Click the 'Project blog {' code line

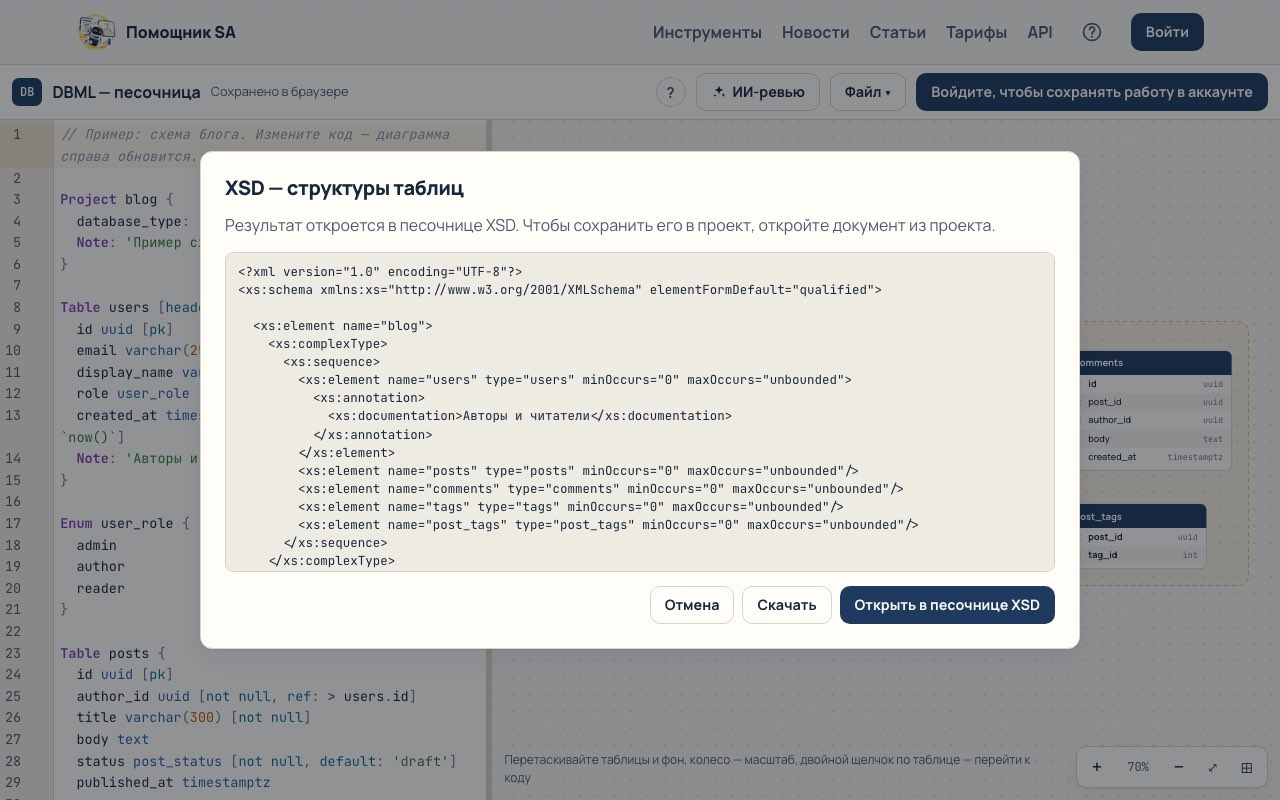(x=117, y=199)
